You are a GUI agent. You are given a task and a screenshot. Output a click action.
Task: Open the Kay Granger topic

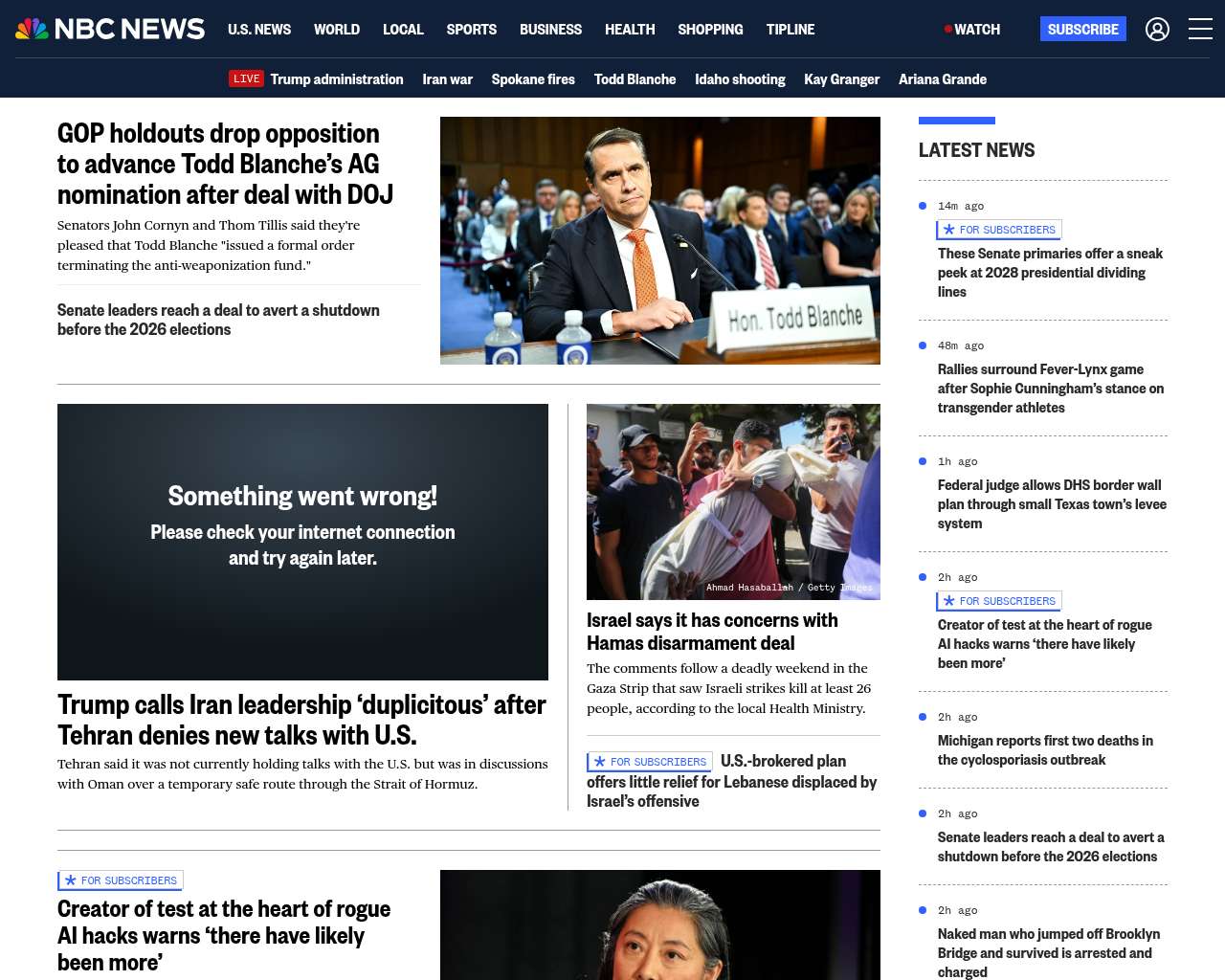pyautogui.click(x=841, y=79)
